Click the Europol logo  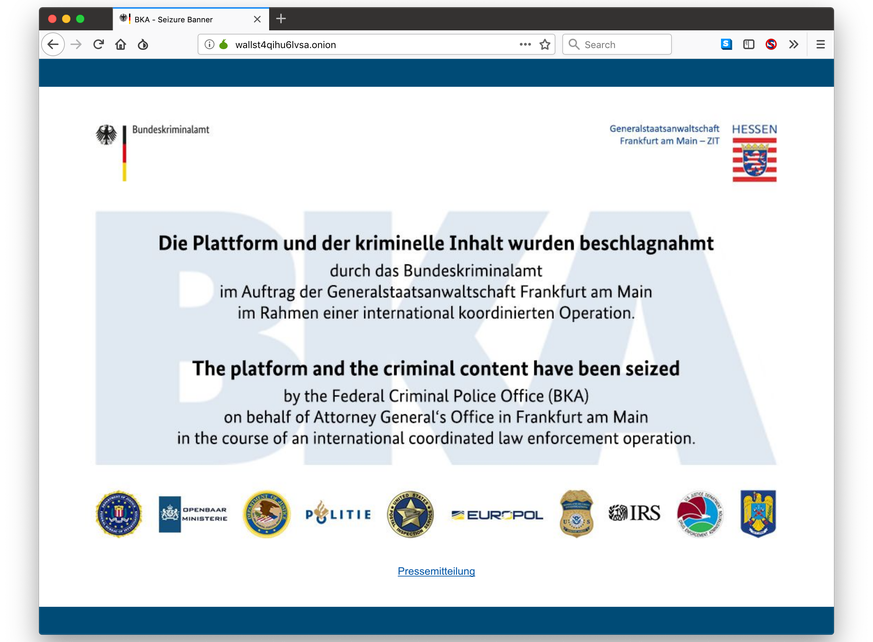[497, 514]
